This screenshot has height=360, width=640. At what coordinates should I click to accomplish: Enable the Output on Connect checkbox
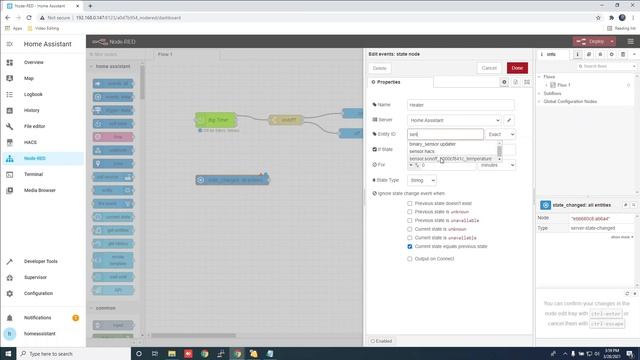409,259
